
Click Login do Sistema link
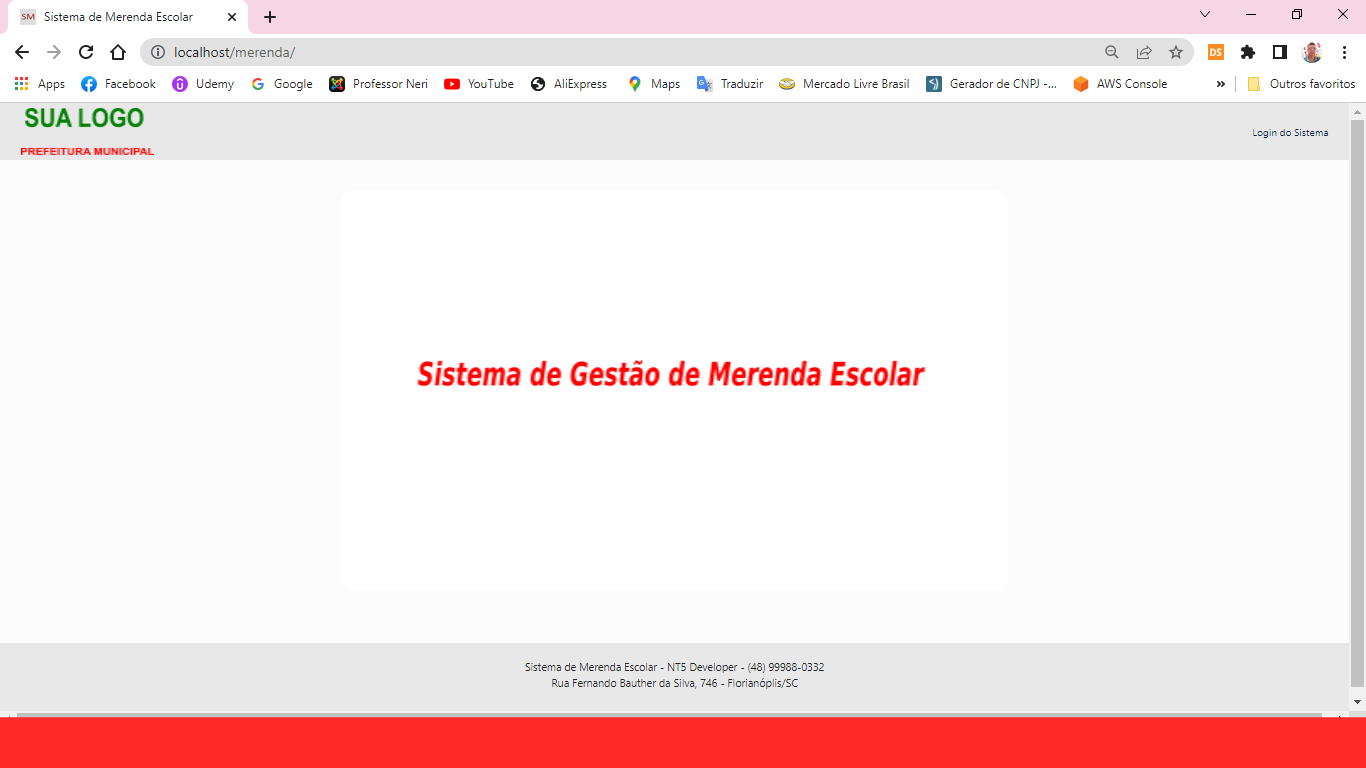coord(1290,133)
